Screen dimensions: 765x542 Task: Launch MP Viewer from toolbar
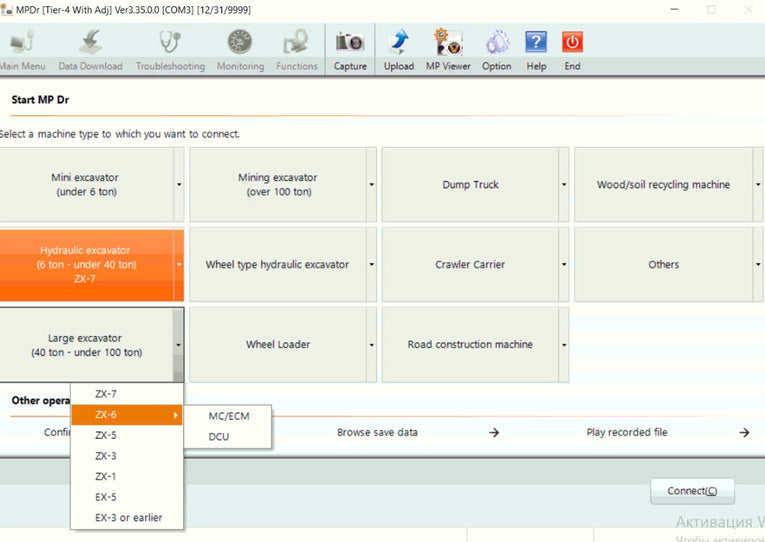448,44
